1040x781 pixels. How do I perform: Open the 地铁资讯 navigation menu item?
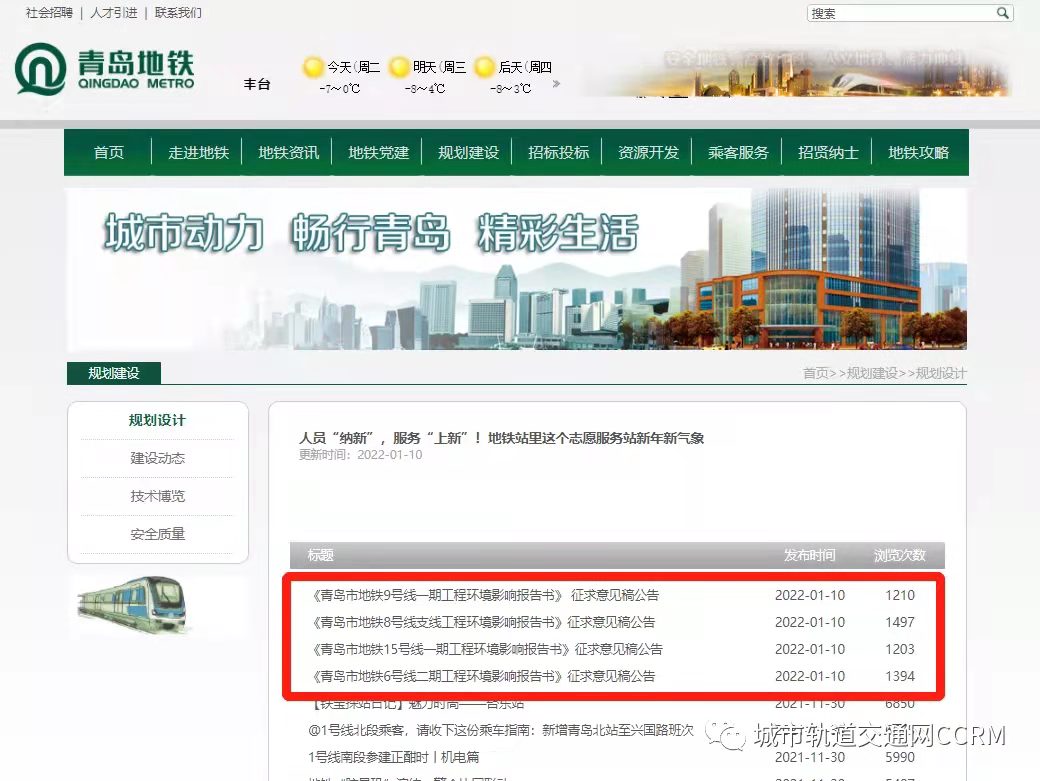pyautogui.click(x=289, y=153)
